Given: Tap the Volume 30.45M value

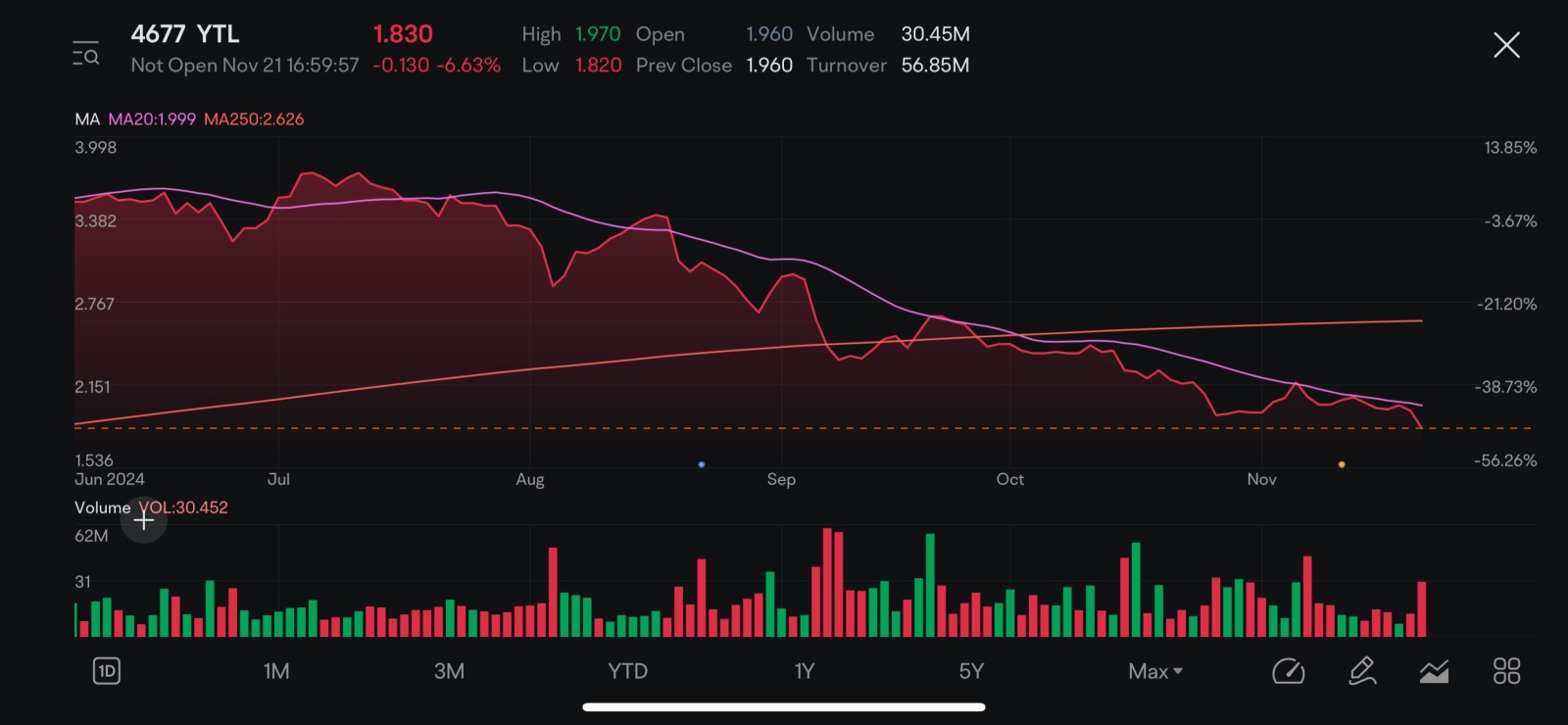Looking at the screenshot, I should click(936, 34).
